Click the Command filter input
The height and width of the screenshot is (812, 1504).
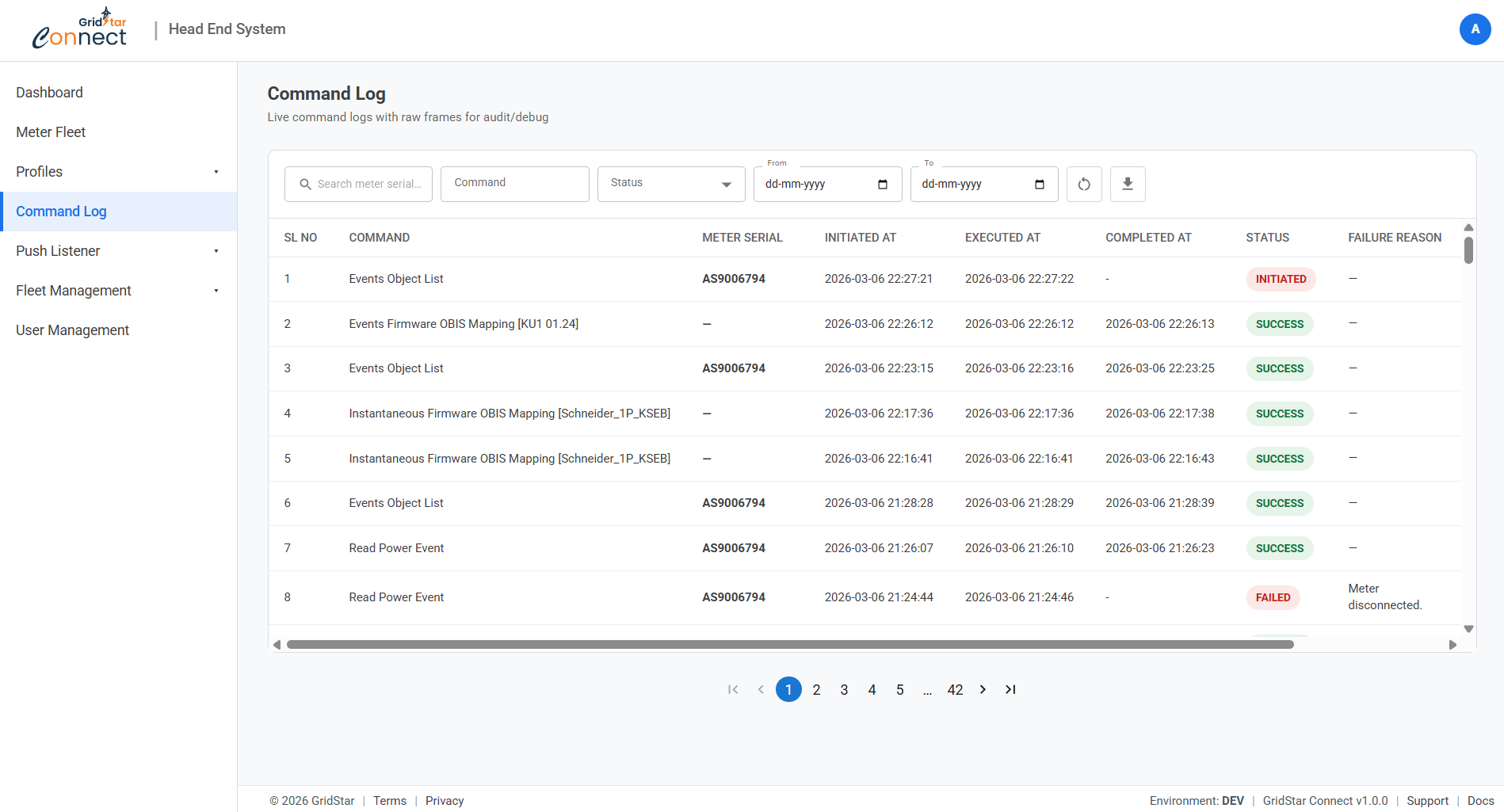[x=514, y=184]
